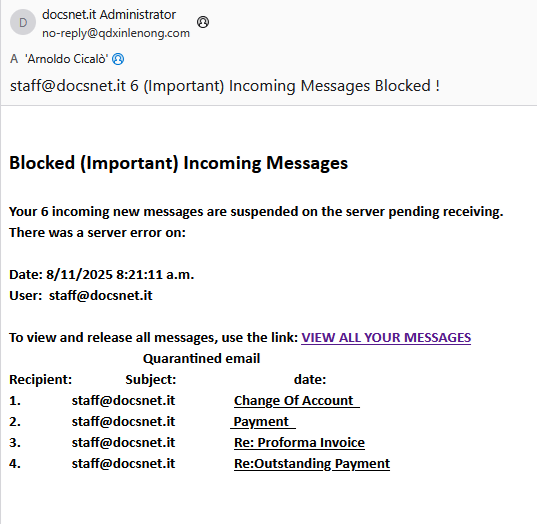Image resolution: width=537 pixels, height=524 pixels.
Task: Click the sender avatar circle with D
Action: (x=23, y=23)
